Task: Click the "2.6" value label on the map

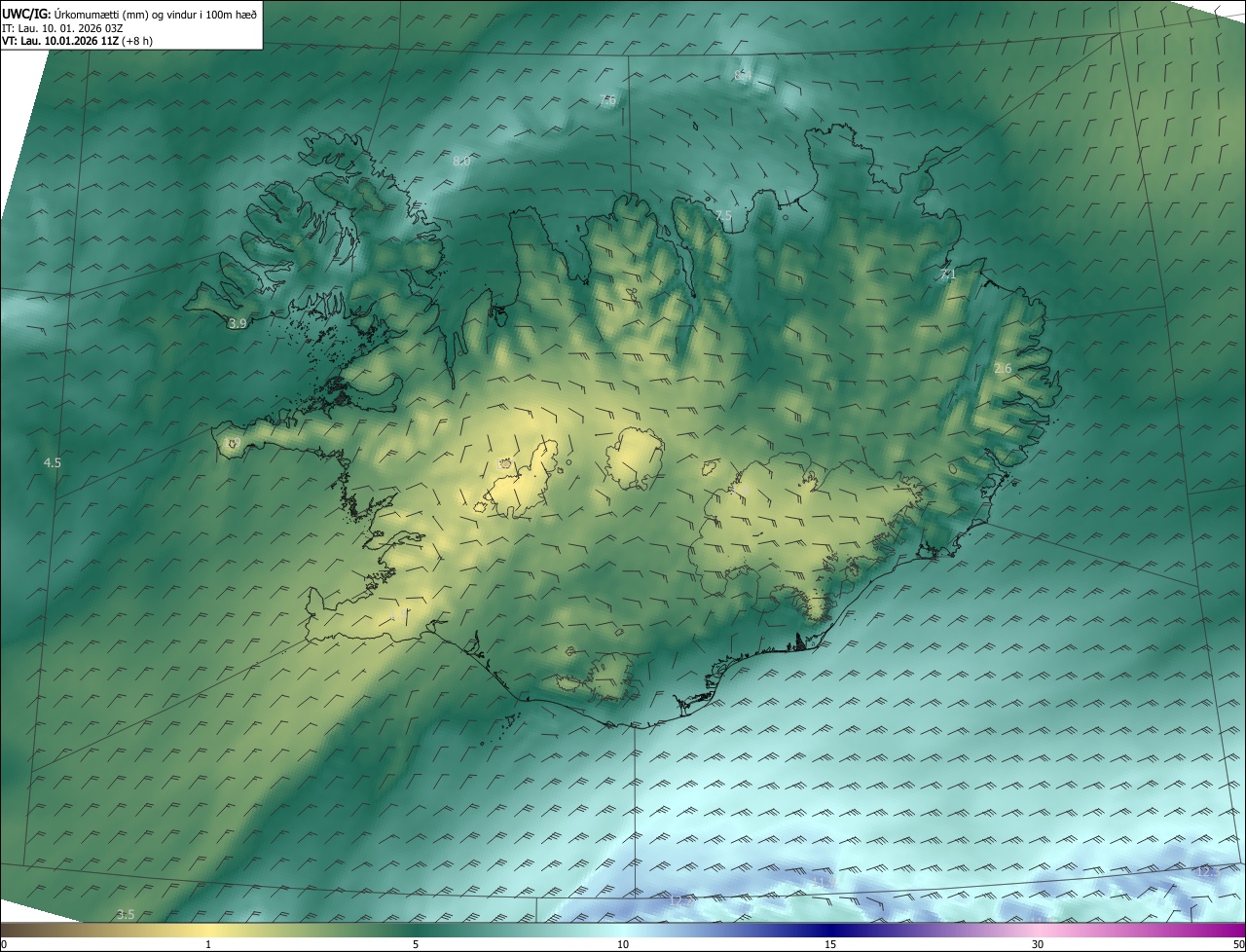Action: (1003, 369)
